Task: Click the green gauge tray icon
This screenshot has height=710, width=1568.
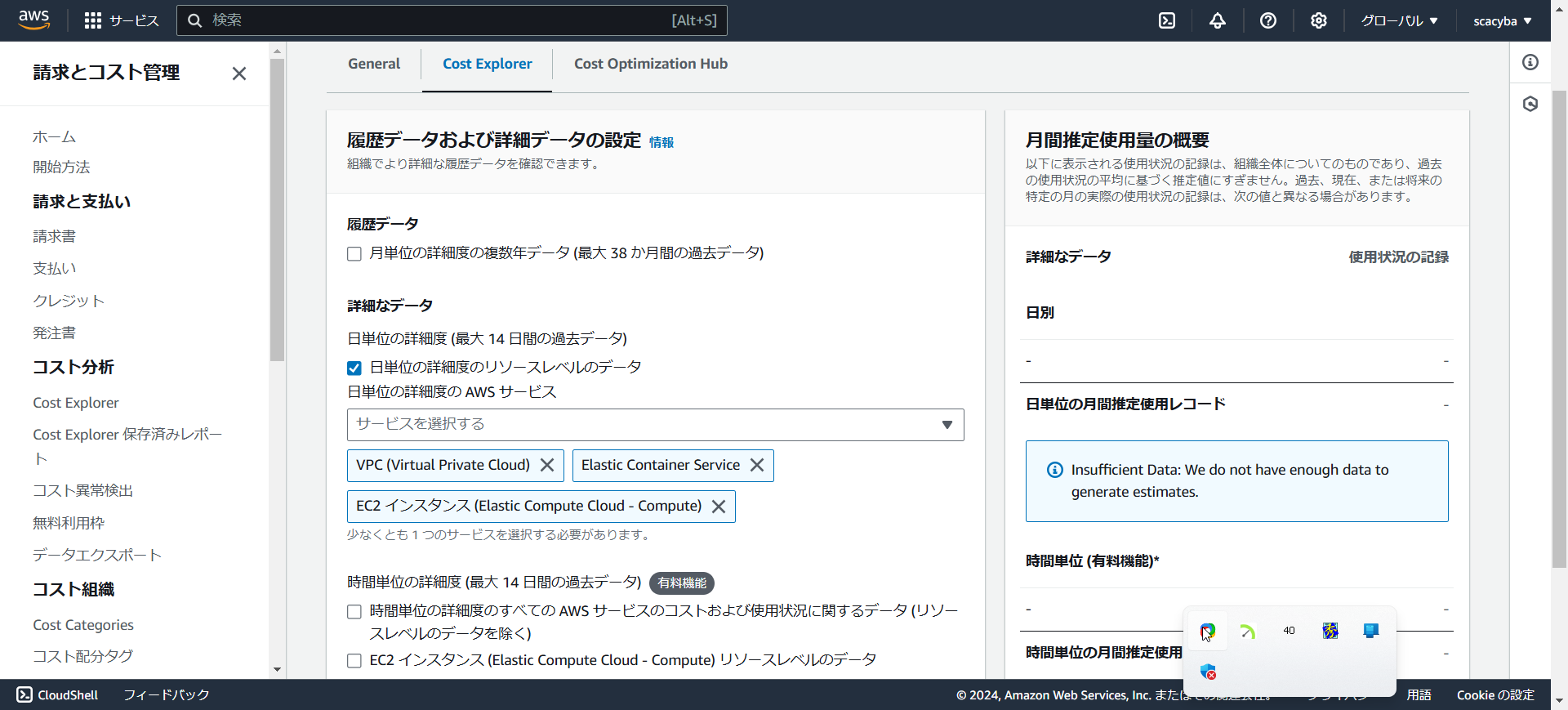Action: point(1248,631)
